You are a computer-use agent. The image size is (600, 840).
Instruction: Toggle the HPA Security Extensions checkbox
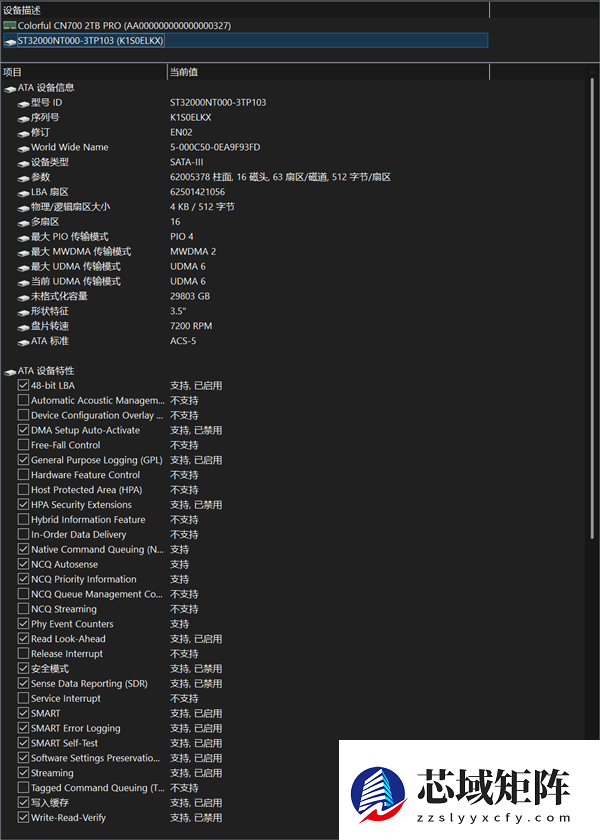(23, 505)
